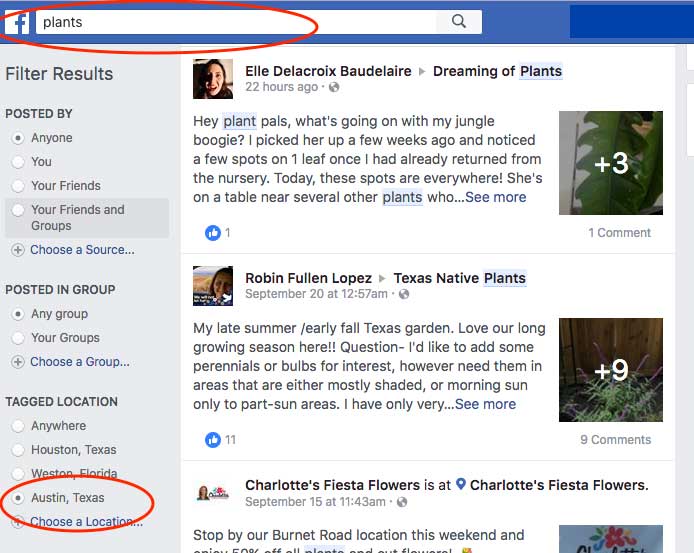The height and width of the screenshot is (553, 694).
Task: Open the 9 Comments link
Action: [x=616, y=440]
